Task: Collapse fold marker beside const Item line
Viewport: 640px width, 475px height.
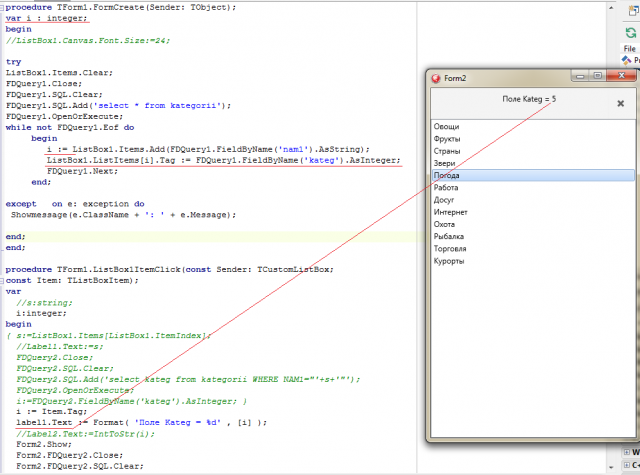Action: point(2,281)
